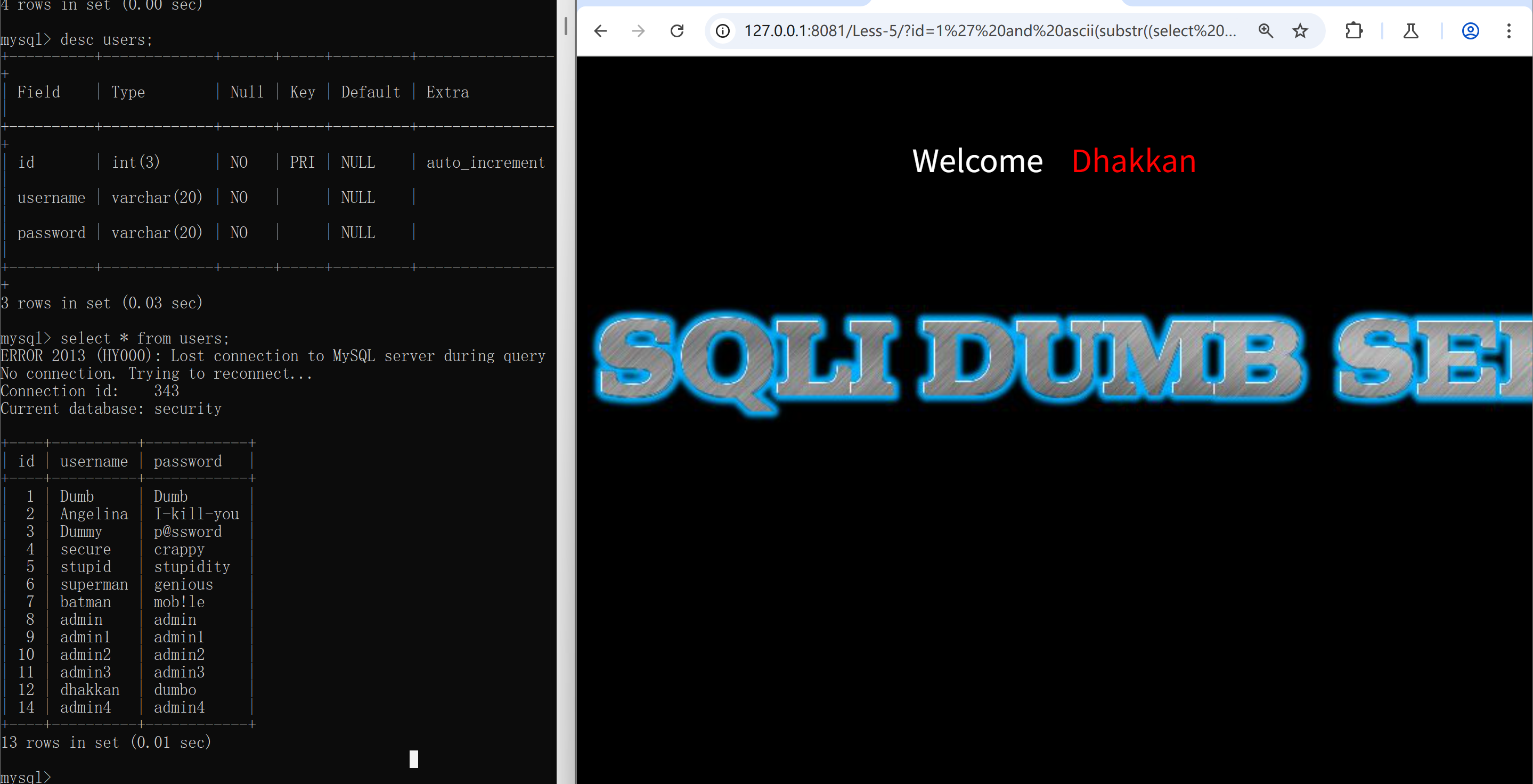Click the final mysql> prompt line

(x=26, y=776)
